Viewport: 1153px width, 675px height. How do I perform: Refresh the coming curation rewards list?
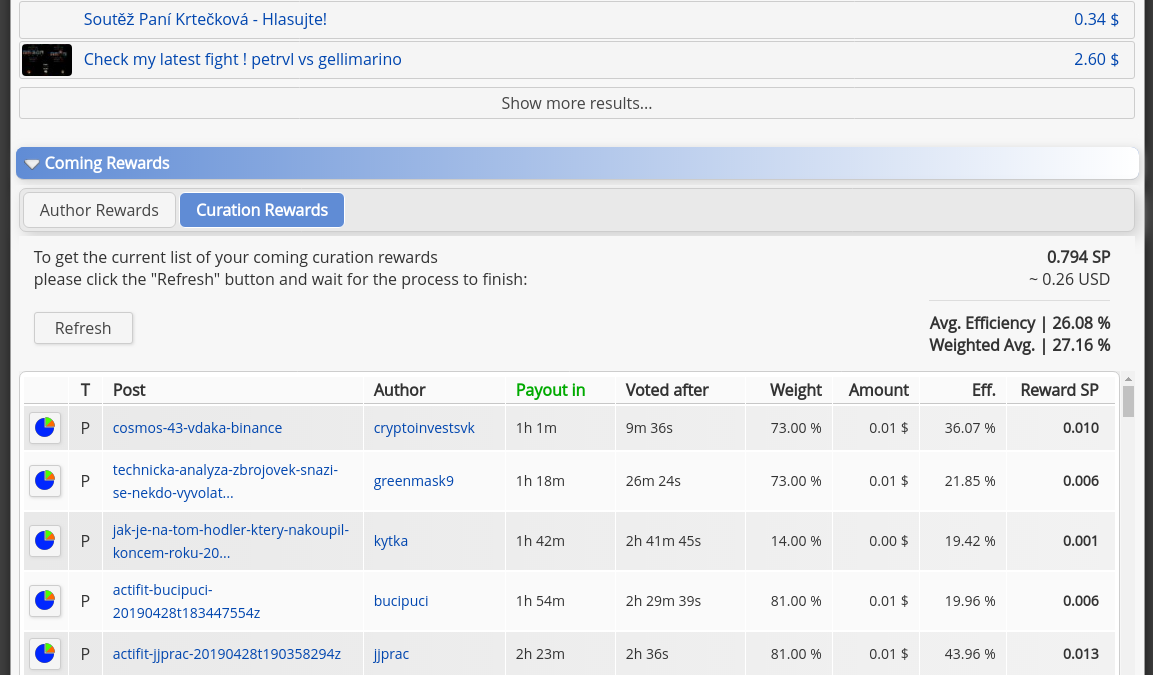coord(83,328)
